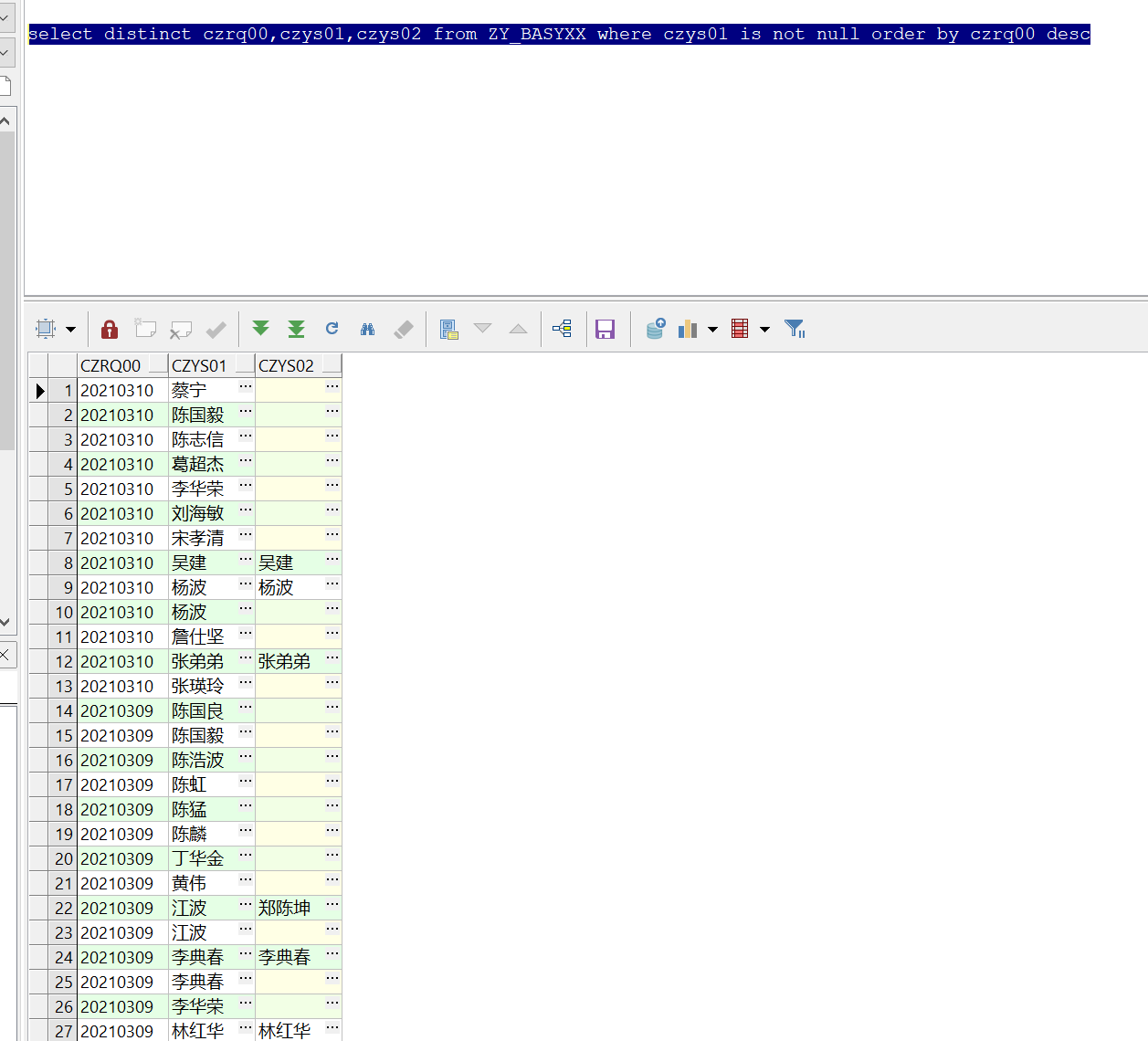Click the binoculars find icon
The image size is (1148, 1041).
(368, 329)
